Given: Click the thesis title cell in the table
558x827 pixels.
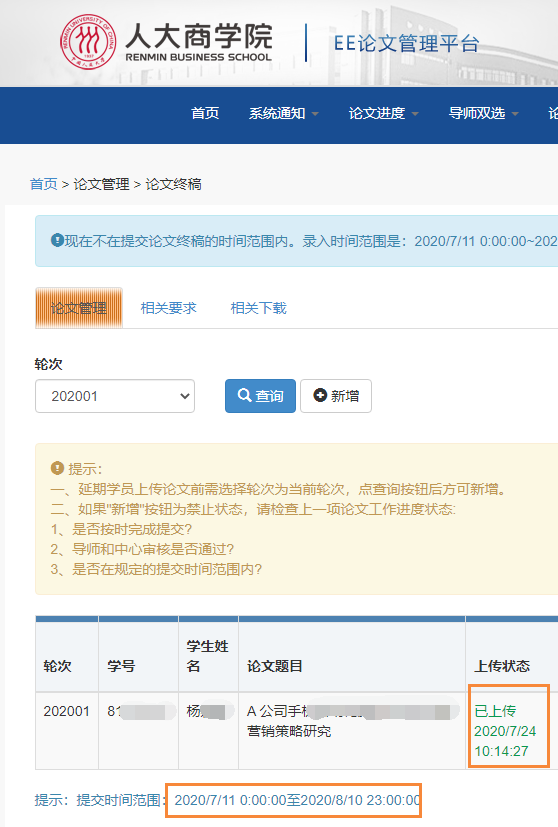Looking at the screenshot, I should click(352, 731).
